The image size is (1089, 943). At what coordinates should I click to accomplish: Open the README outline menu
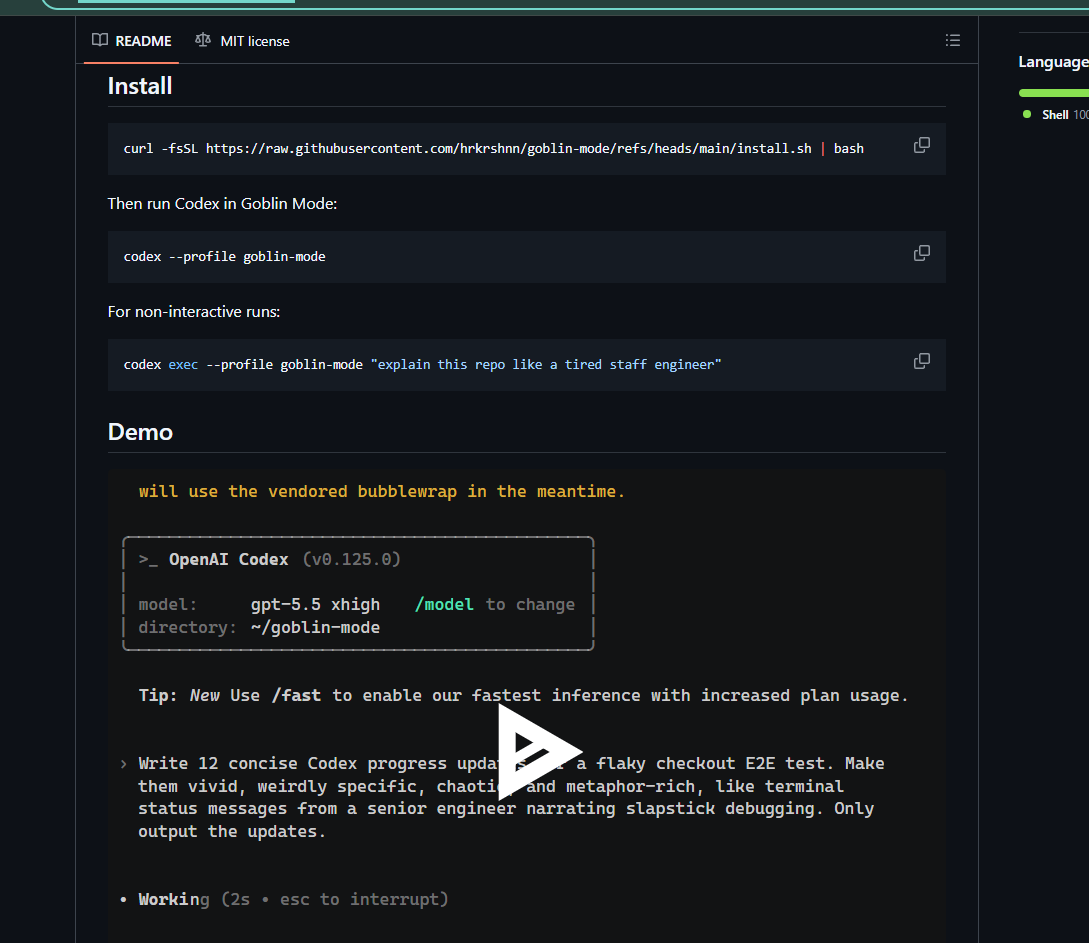point(953,40)
